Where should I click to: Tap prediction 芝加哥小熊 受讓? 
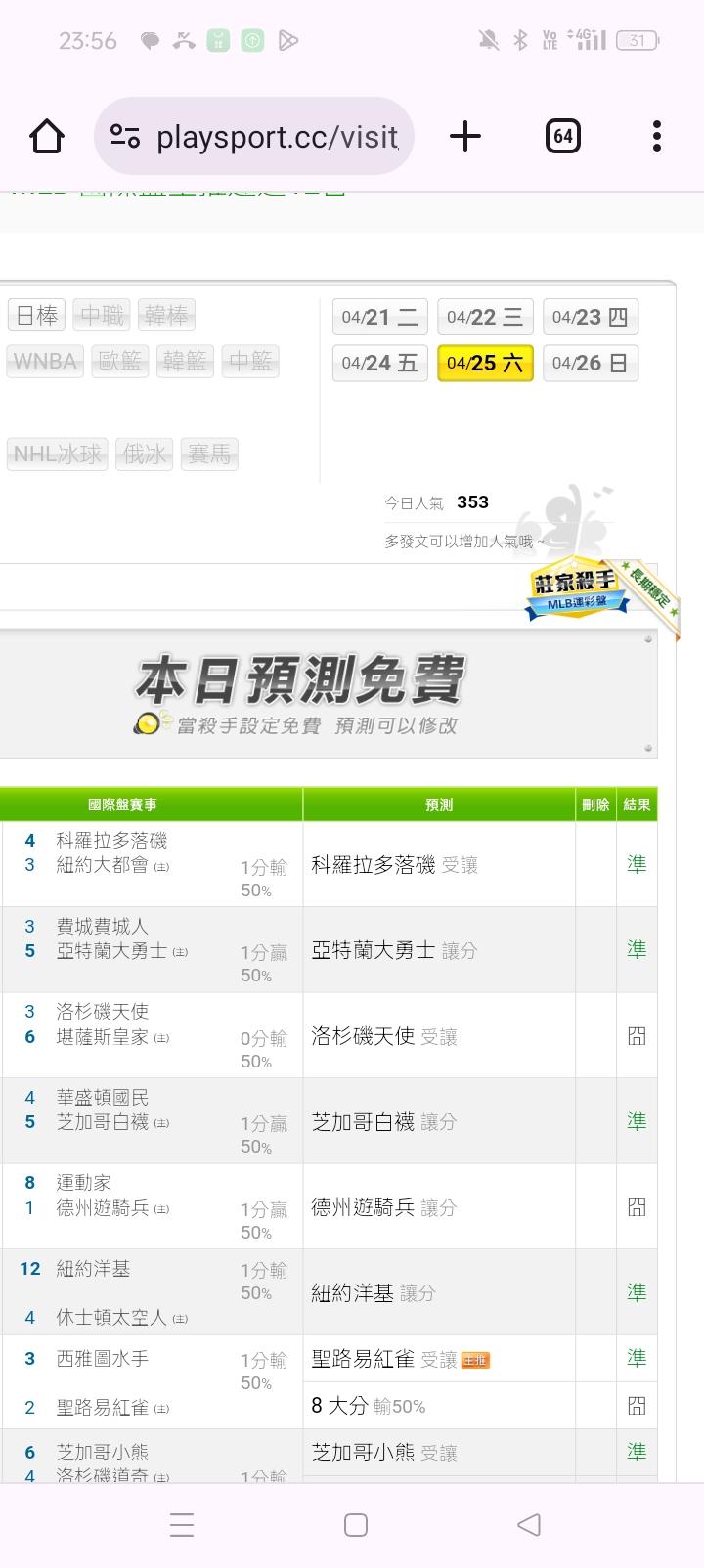[x=384, y=1454]
